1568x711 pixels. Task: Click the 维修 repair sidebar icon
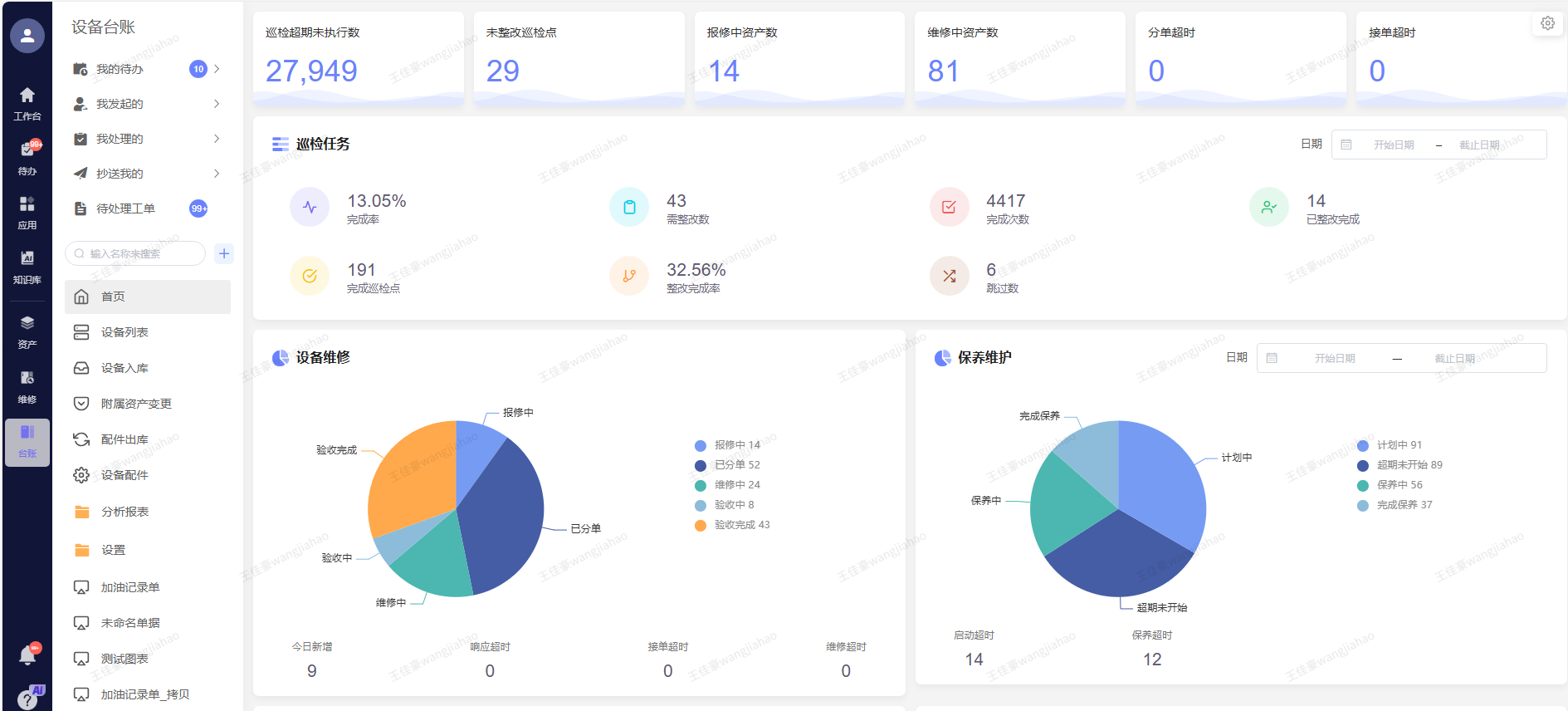pos(27,386)
